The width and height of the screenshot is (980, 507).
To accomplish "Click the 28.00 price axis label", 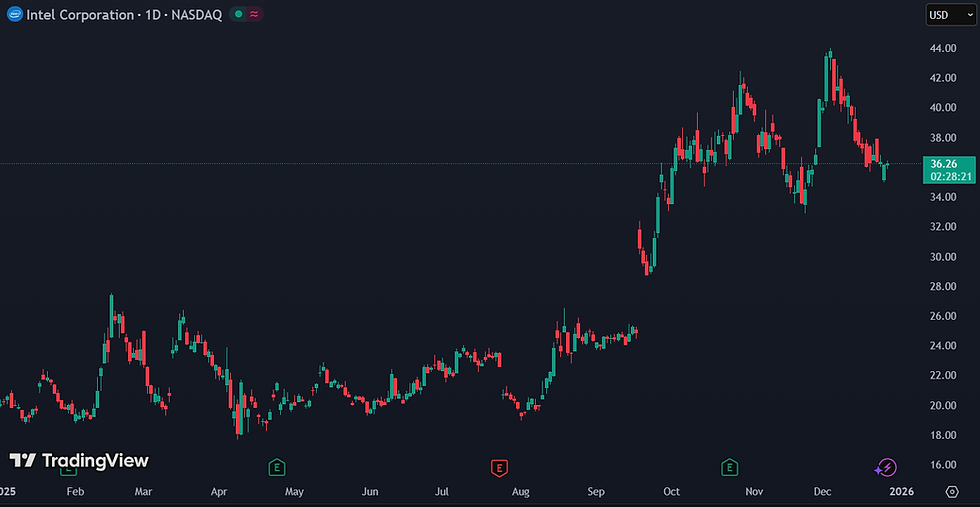I will pos(942,286).
